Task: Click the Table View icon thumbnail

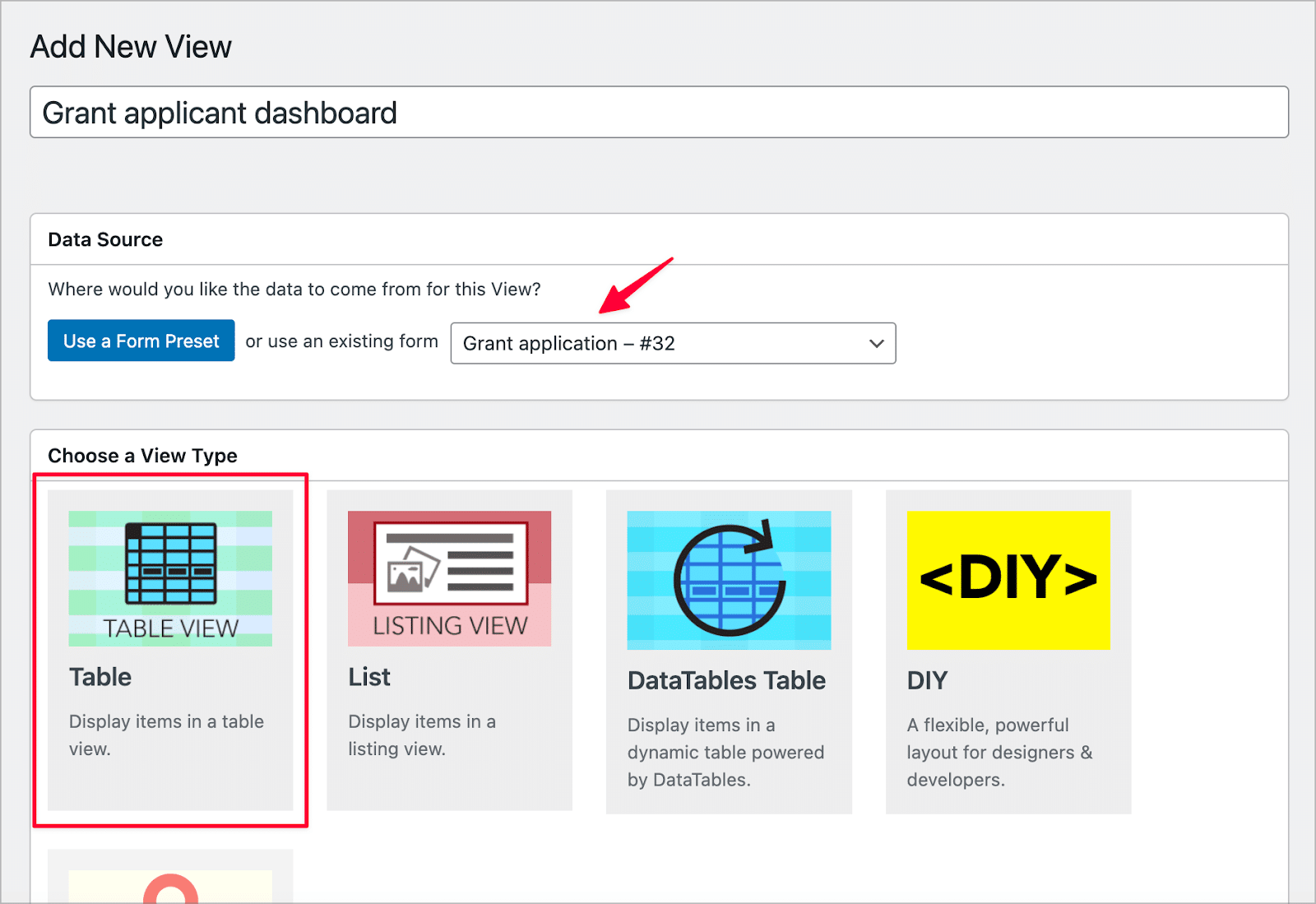Action: (170, 578)
